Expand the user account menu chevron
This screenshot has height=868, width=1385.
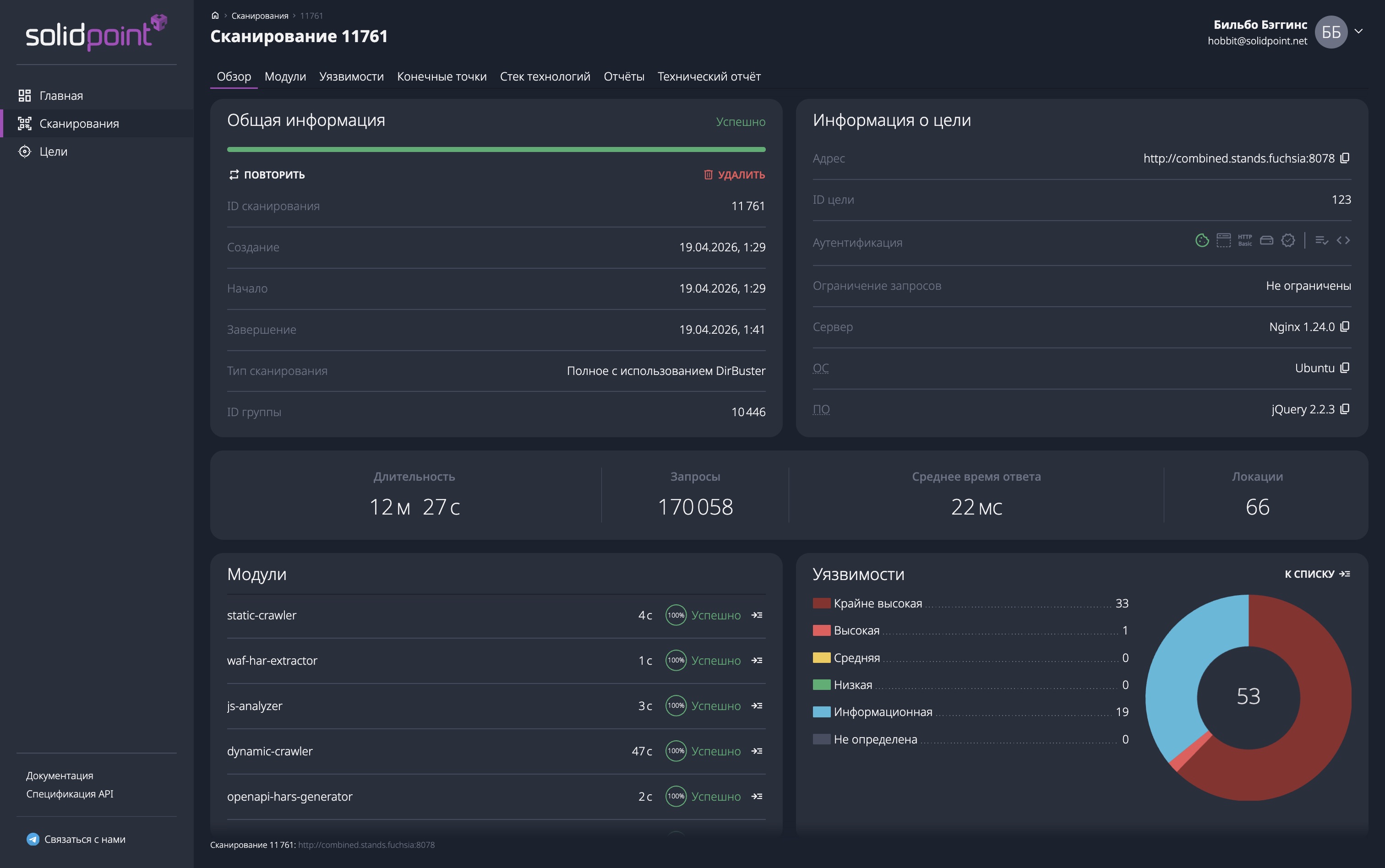tap(1358, 32)
